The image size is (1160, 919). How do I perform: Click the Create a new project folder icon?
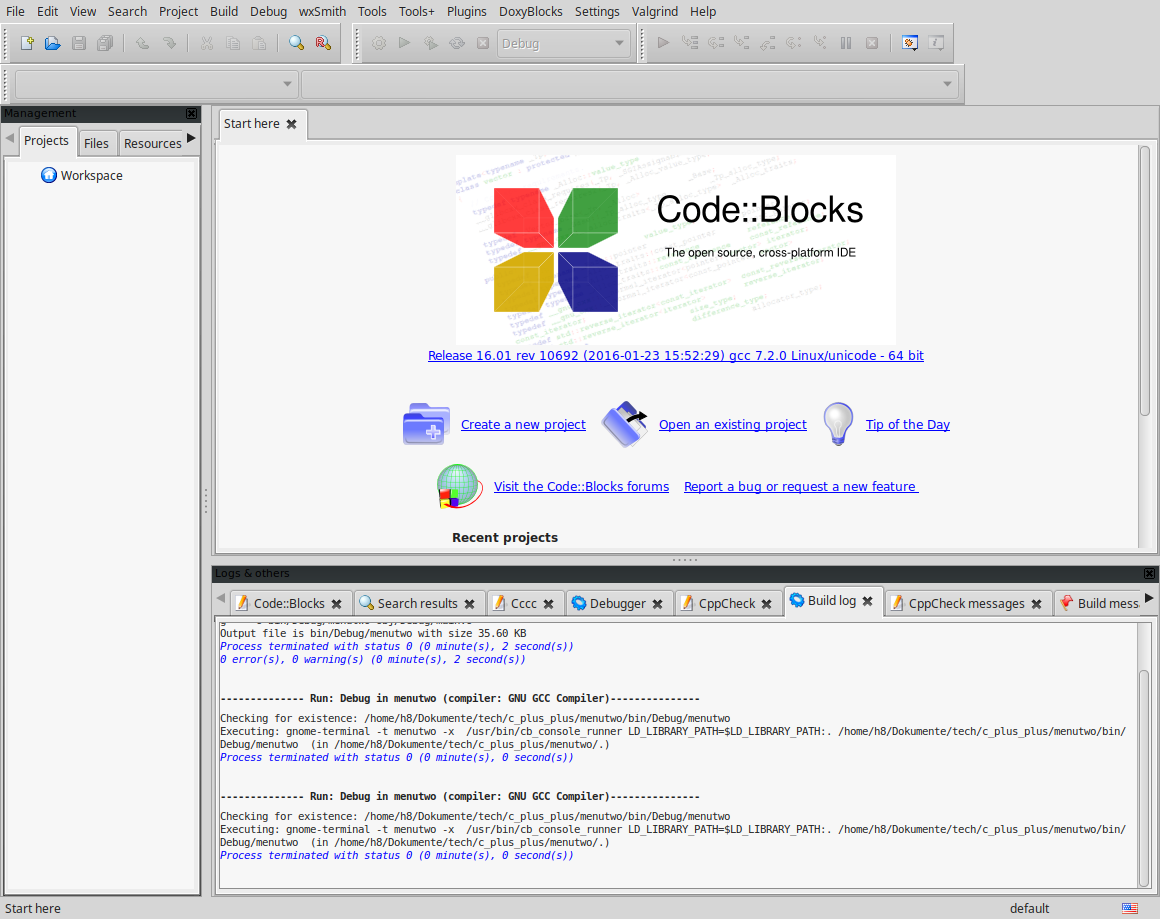click(x=427, y=424)
